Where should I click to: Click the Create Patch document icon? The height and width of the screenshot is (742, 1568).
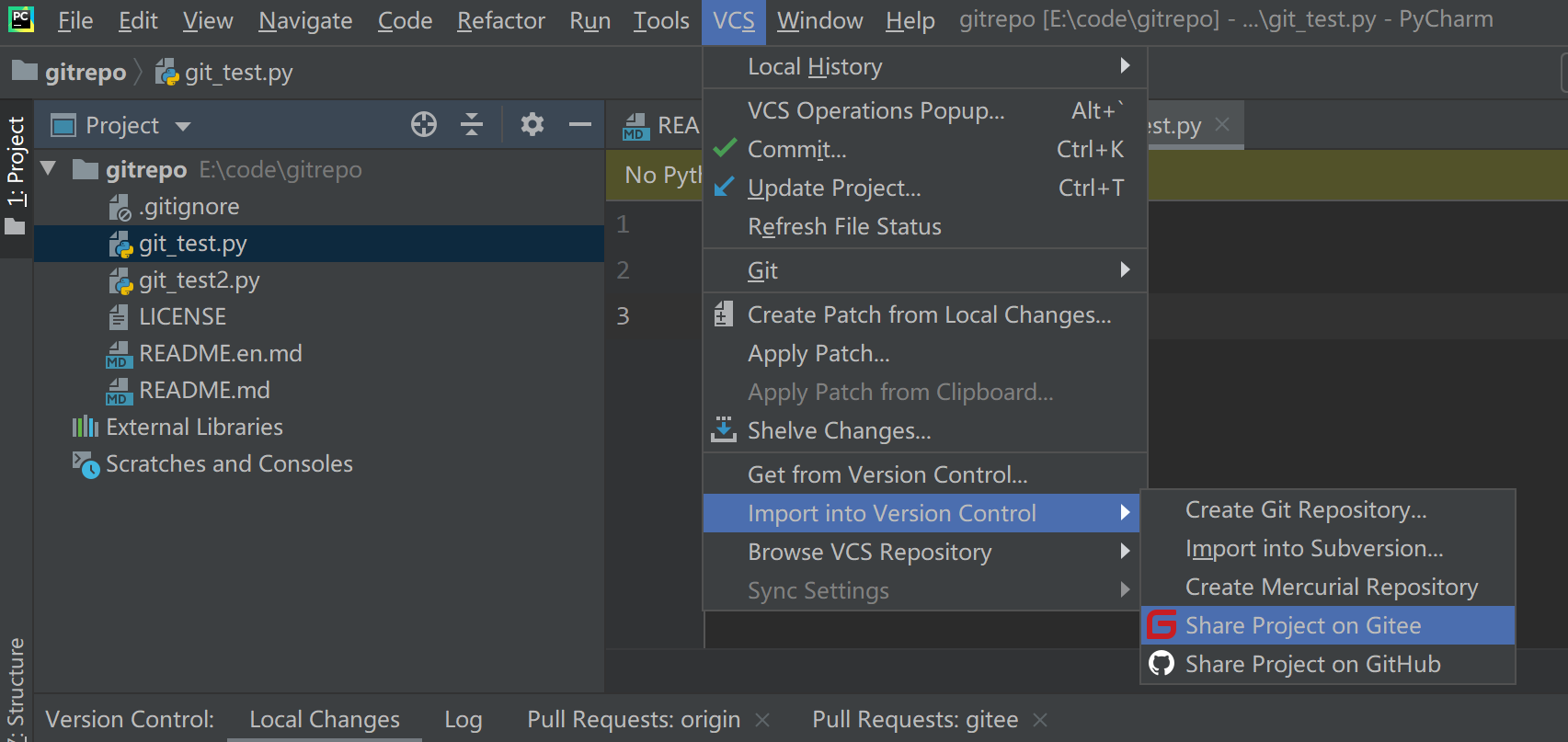pyautogui.click(x=724, y=314)
